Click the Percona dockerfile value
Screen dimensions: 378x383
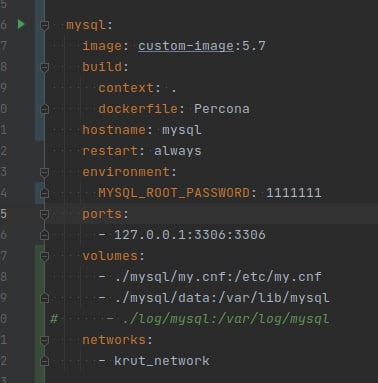(222, 109)
